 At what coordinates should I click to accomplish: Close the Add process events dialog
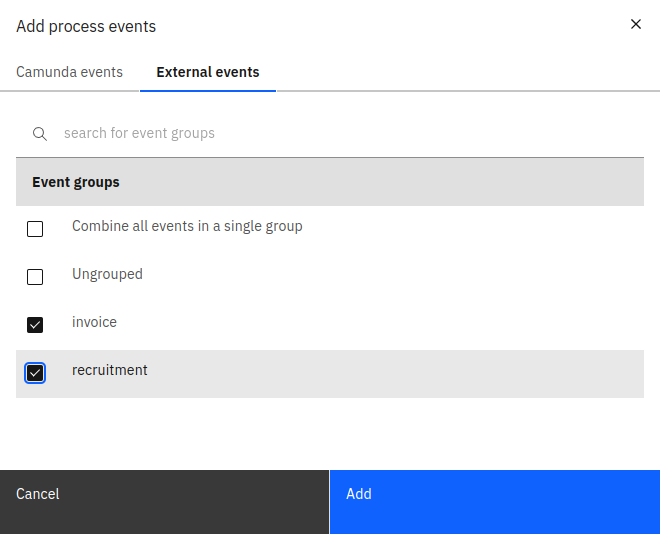pyautogui.click(x=636, y=25)
